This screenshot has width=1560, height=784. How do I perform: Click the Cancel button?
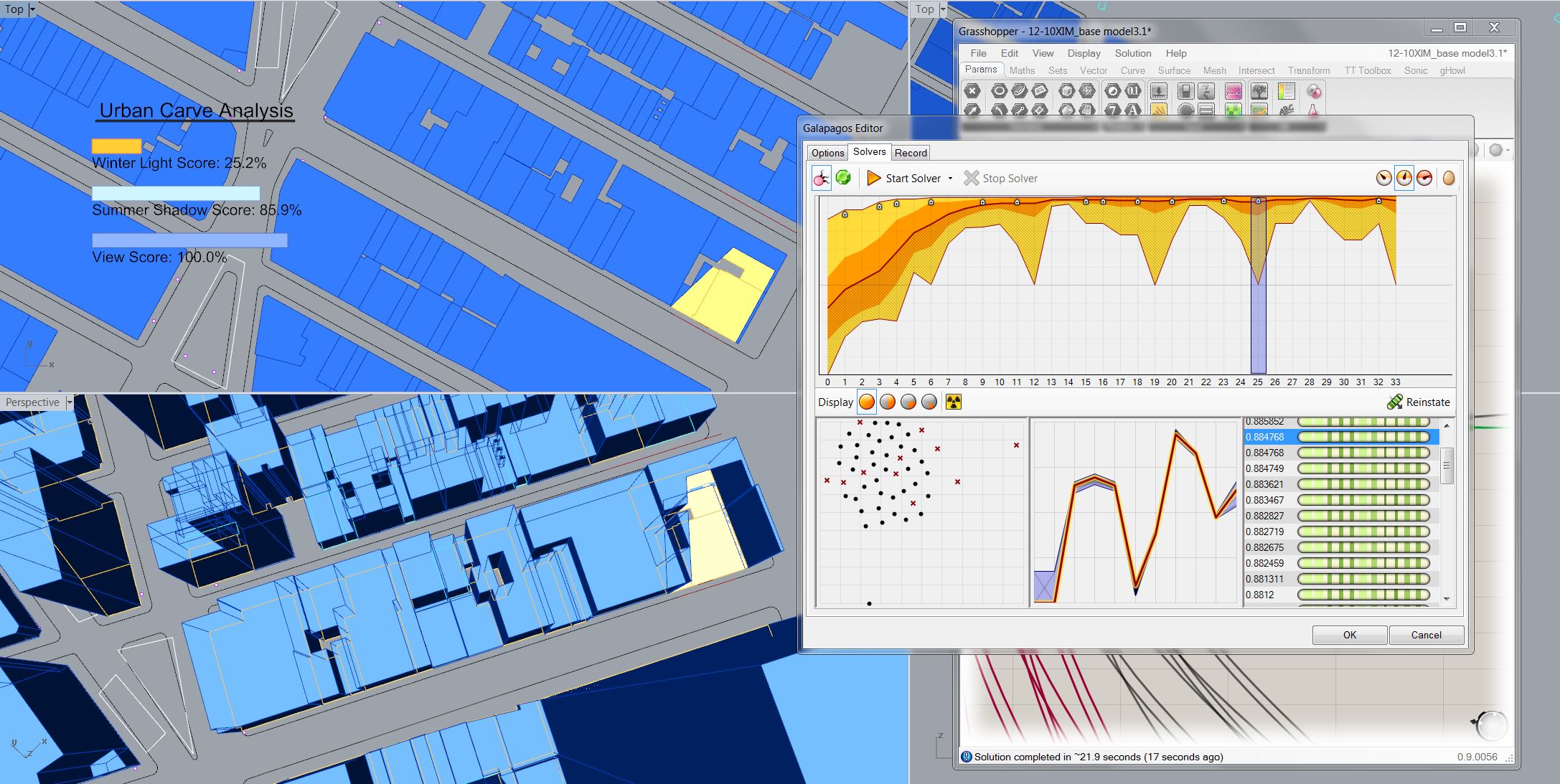coord(1426,635)
